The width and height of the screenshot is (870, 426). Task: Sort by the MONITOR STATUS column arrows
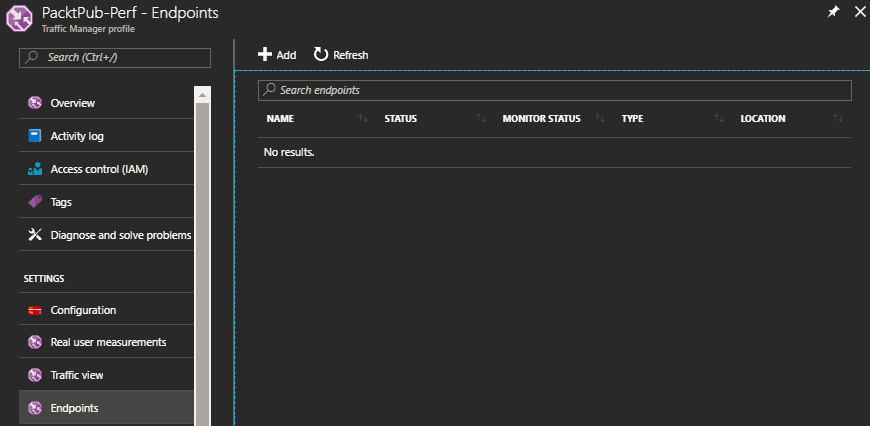600,118
